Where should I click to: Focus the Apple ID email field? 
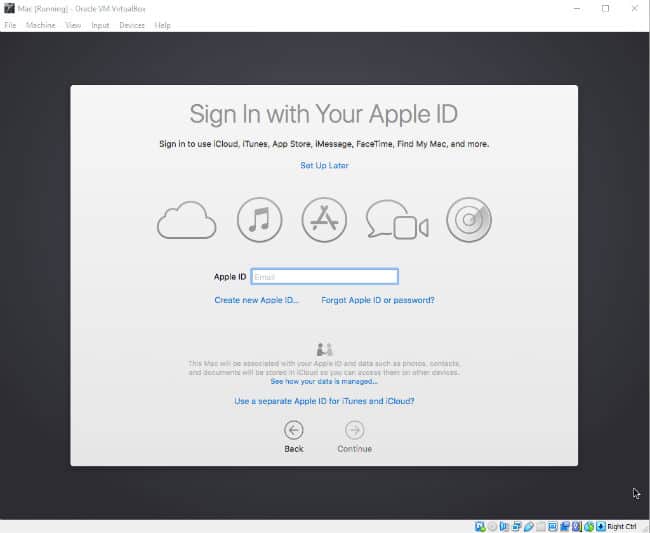point(325,276)
